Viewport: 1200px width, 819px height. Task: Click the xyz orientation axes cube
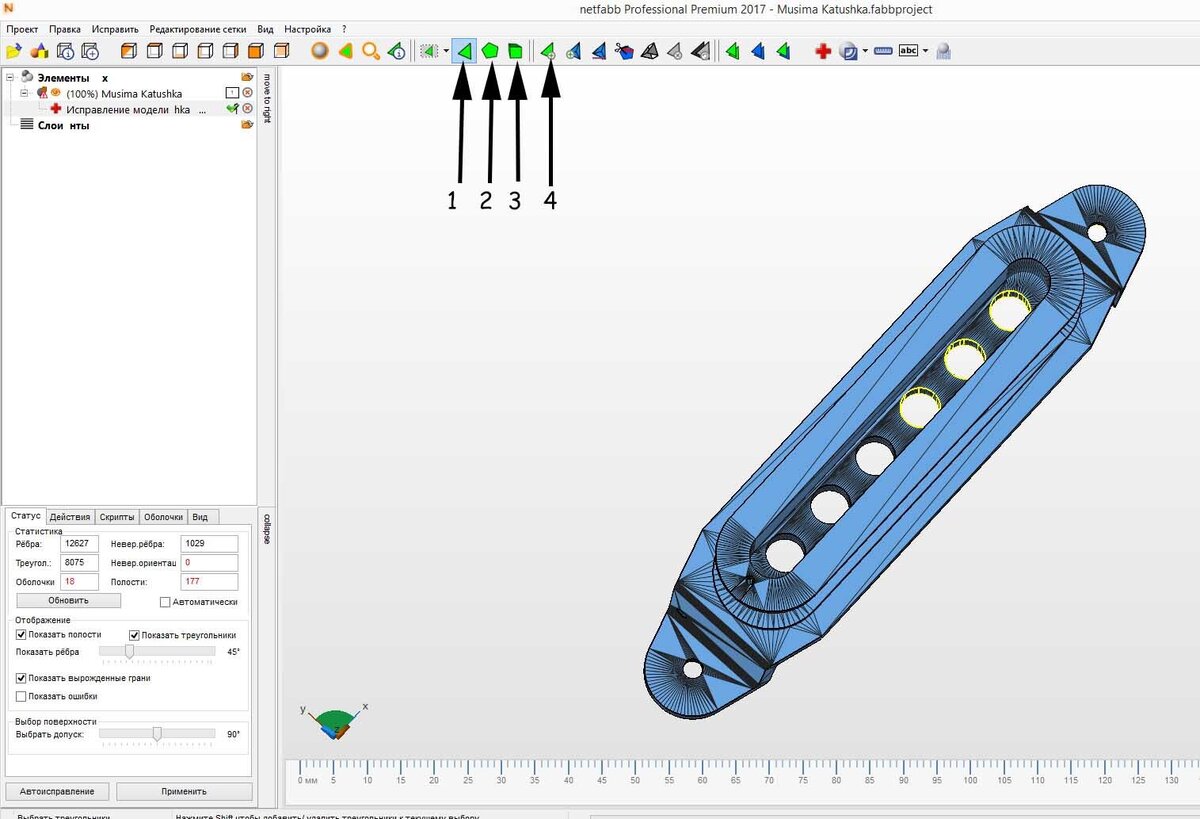coord(335,722)
